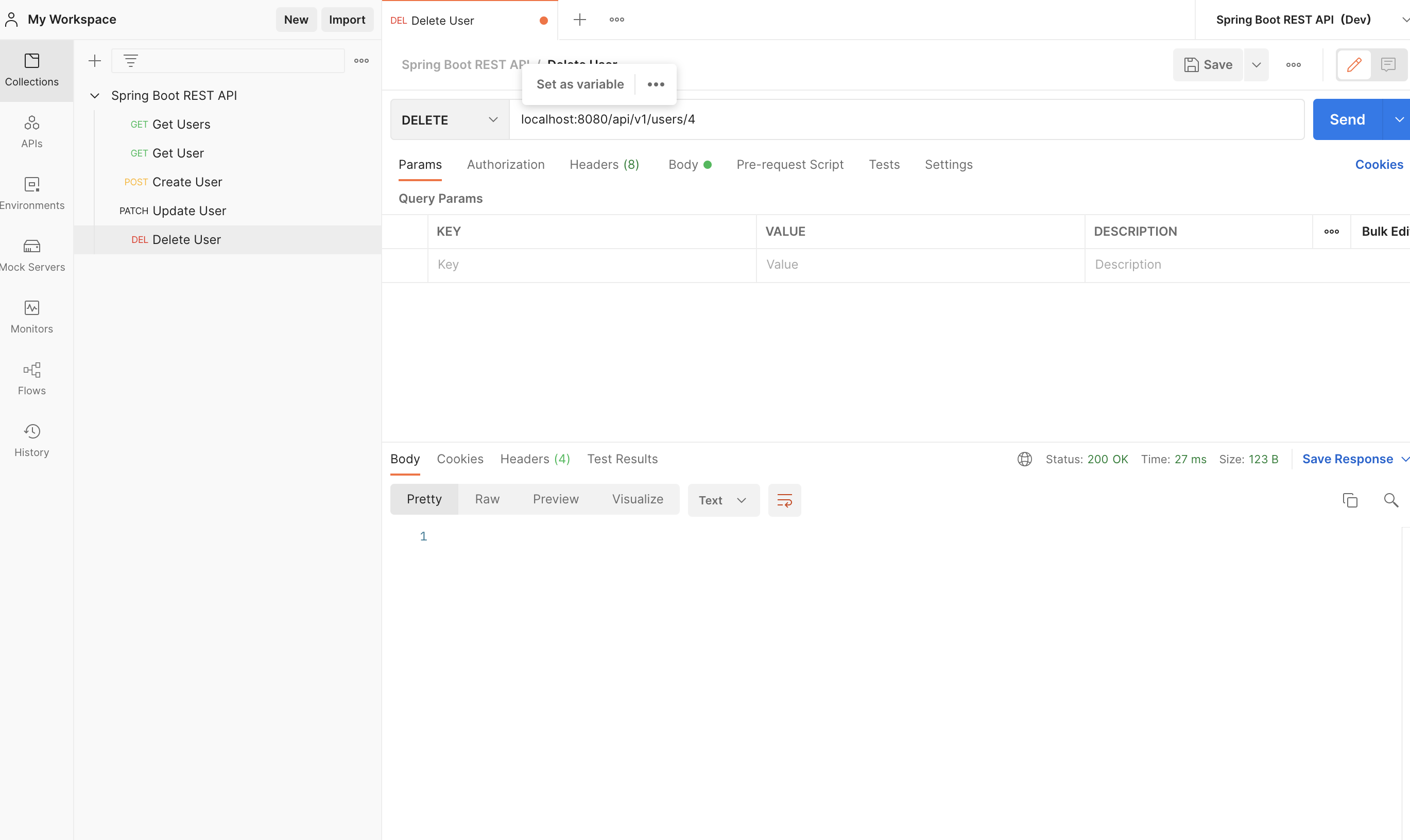The height and width of the screenshot is (840, 1410).
Task: Click the Send button
Action: [1347, 119]
